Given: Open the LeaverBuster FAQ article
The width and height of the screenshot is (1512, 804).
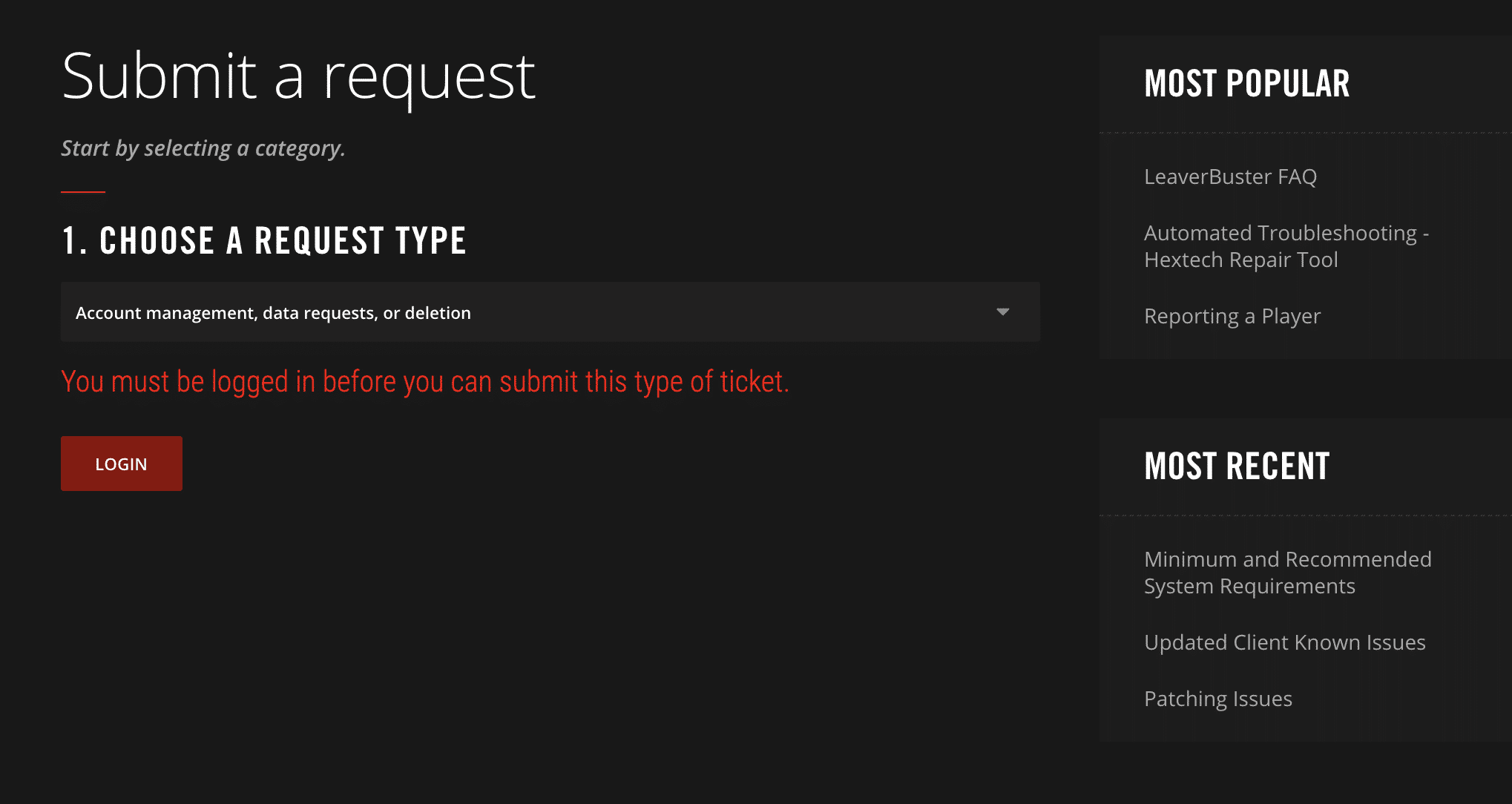Looking at the screenshot, I should [1230, 177].
